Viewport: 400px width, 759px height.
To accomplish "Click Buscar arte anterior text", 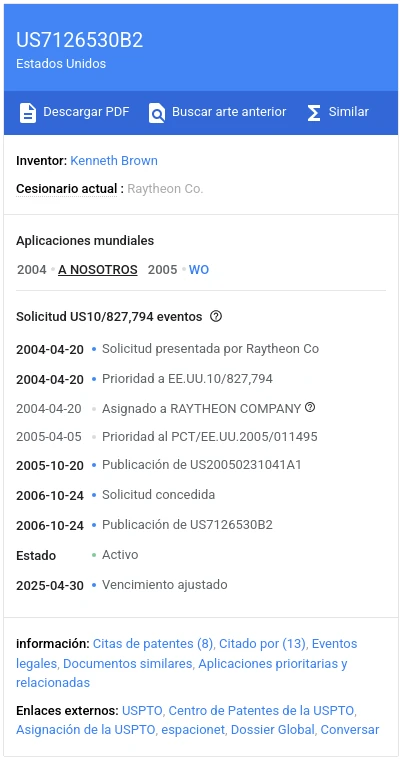I will [229, 112].
